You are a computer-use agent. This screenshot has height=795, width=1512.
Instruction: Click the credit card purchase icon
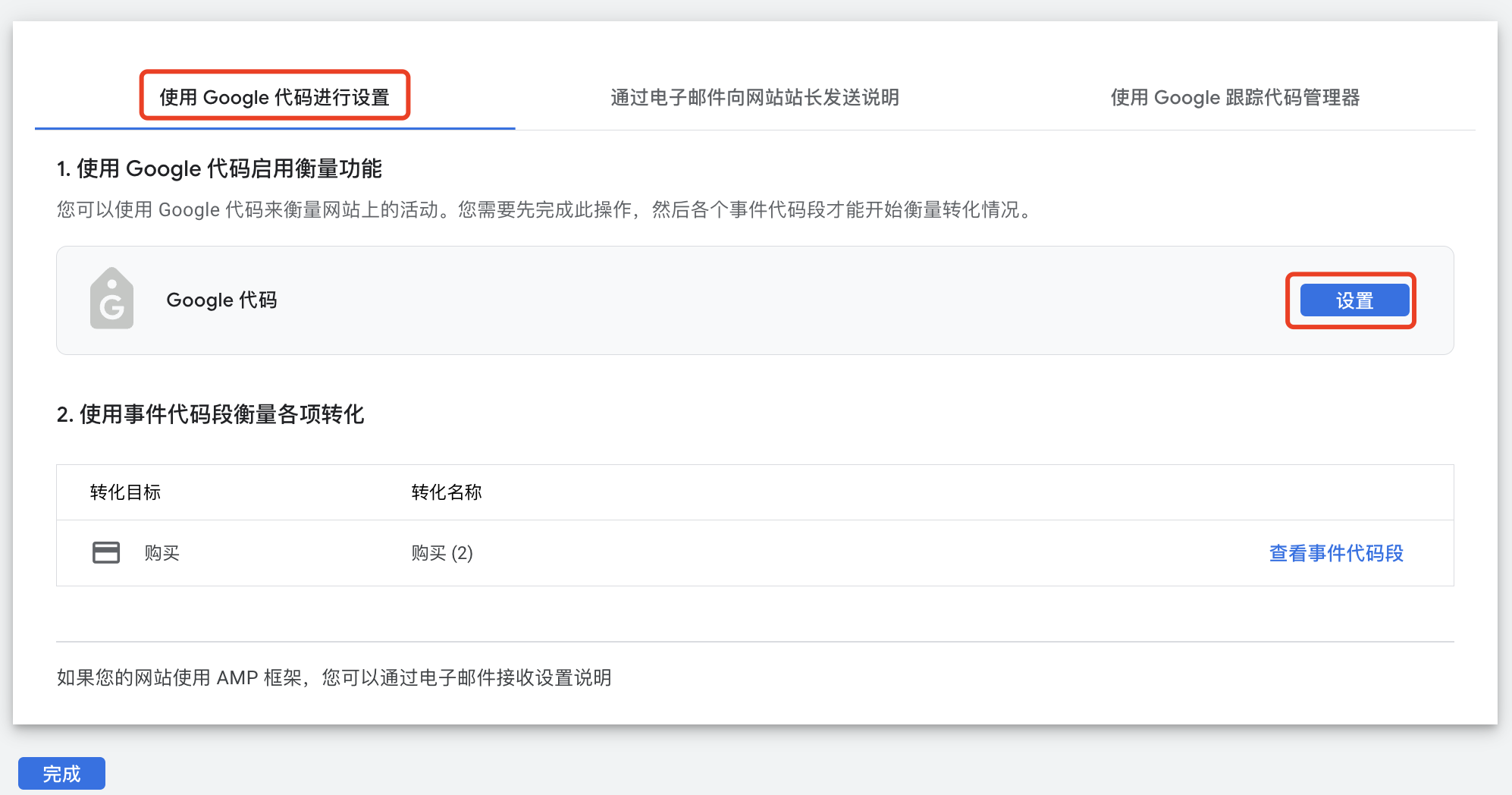coord(106,552)
